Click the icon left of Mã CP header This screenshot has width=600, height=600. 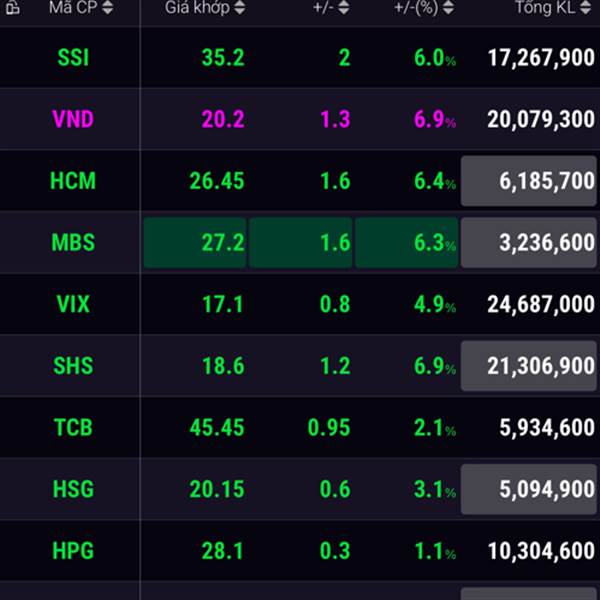12,7
